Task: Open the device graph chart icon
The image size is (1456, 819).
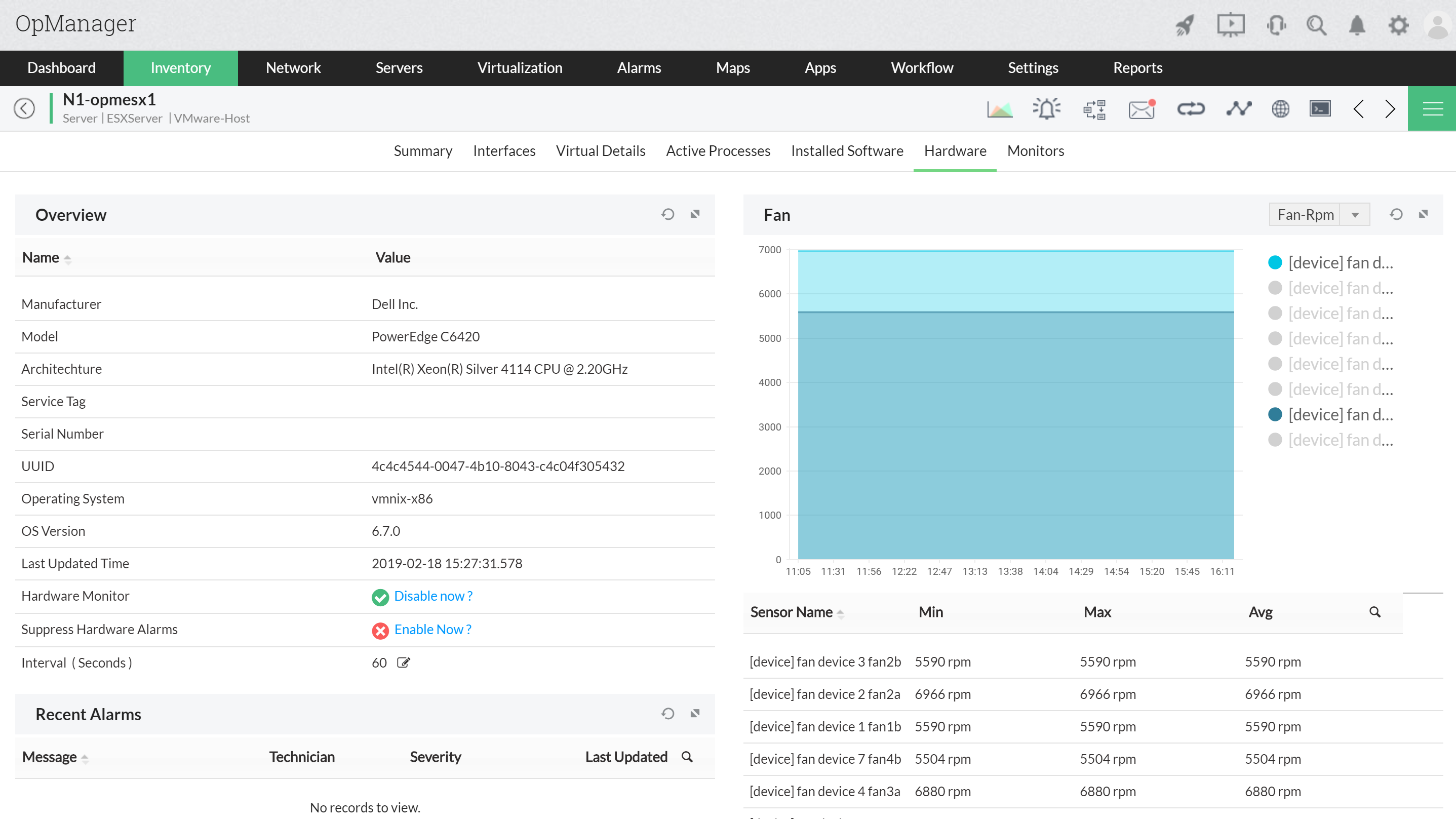Action: coord(999,108)
